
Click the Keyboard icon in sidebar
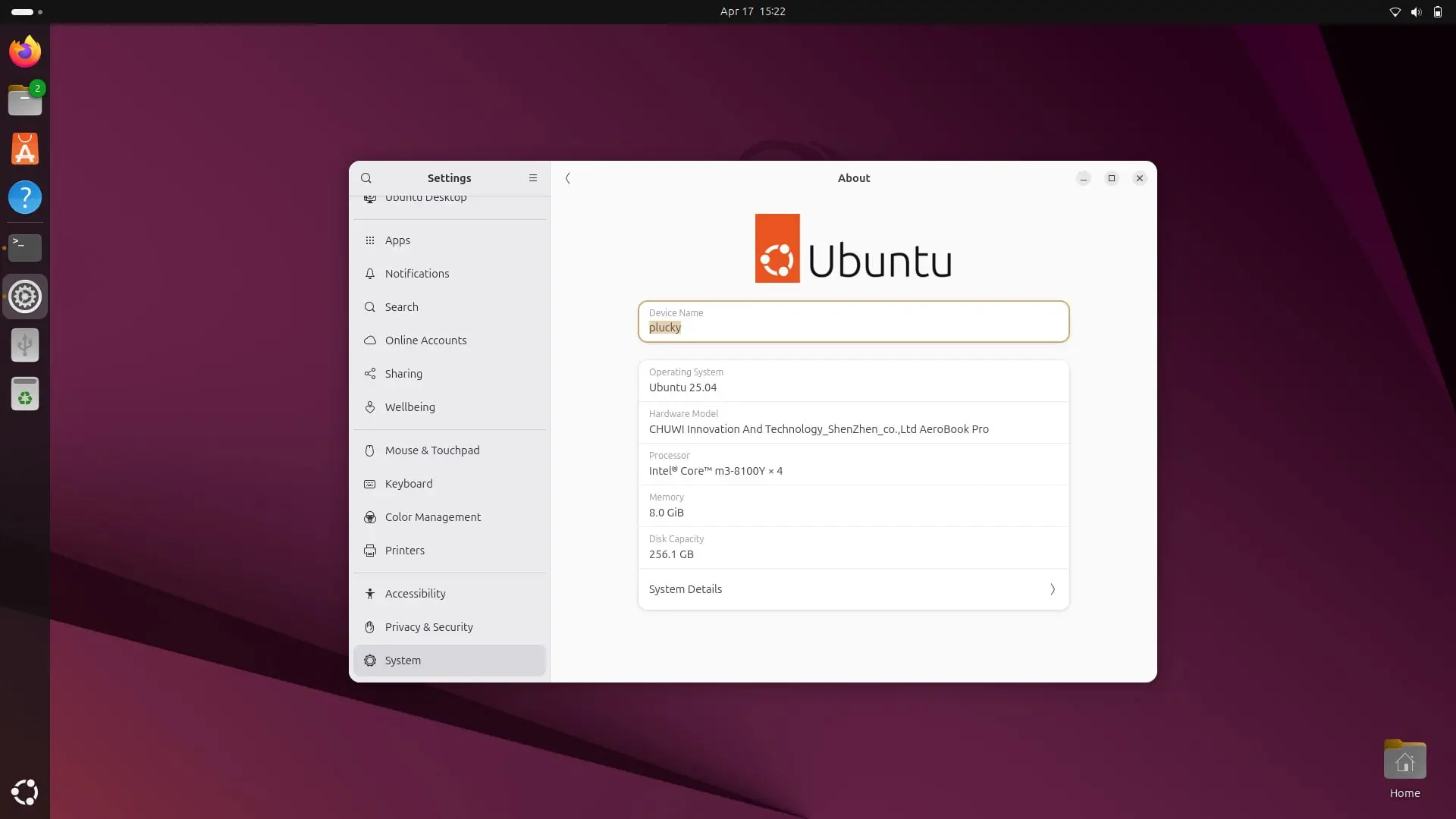370,484
